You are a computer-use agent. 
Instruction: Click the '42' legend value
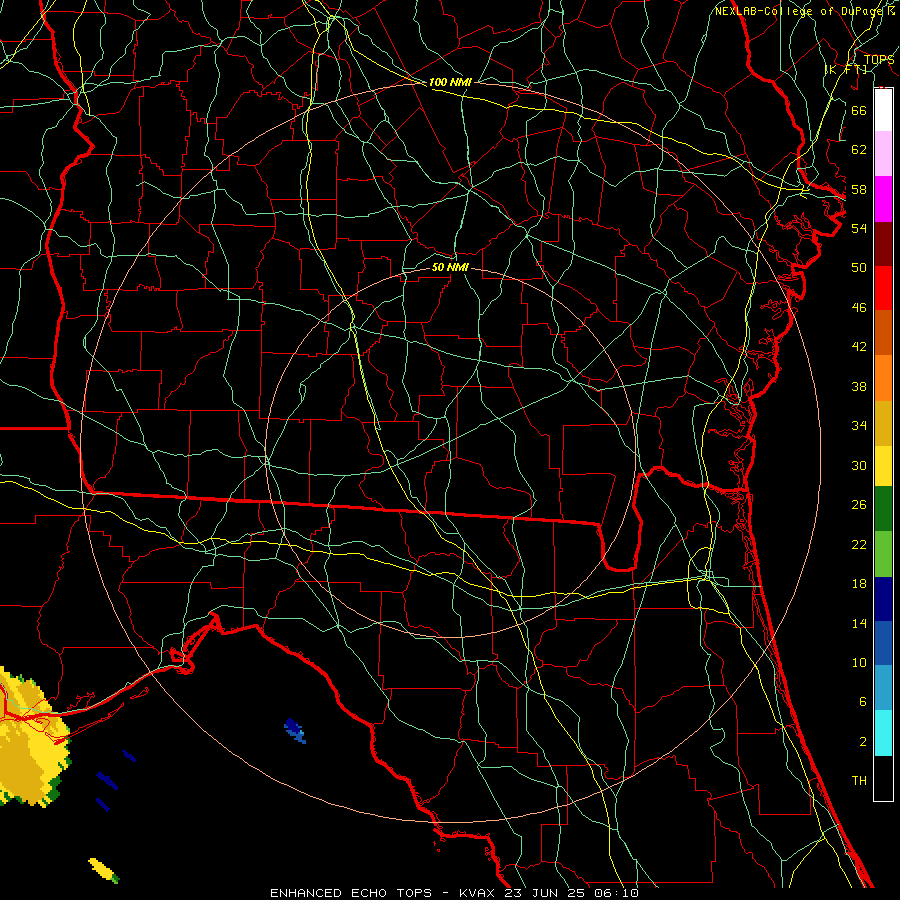(859, 347)
